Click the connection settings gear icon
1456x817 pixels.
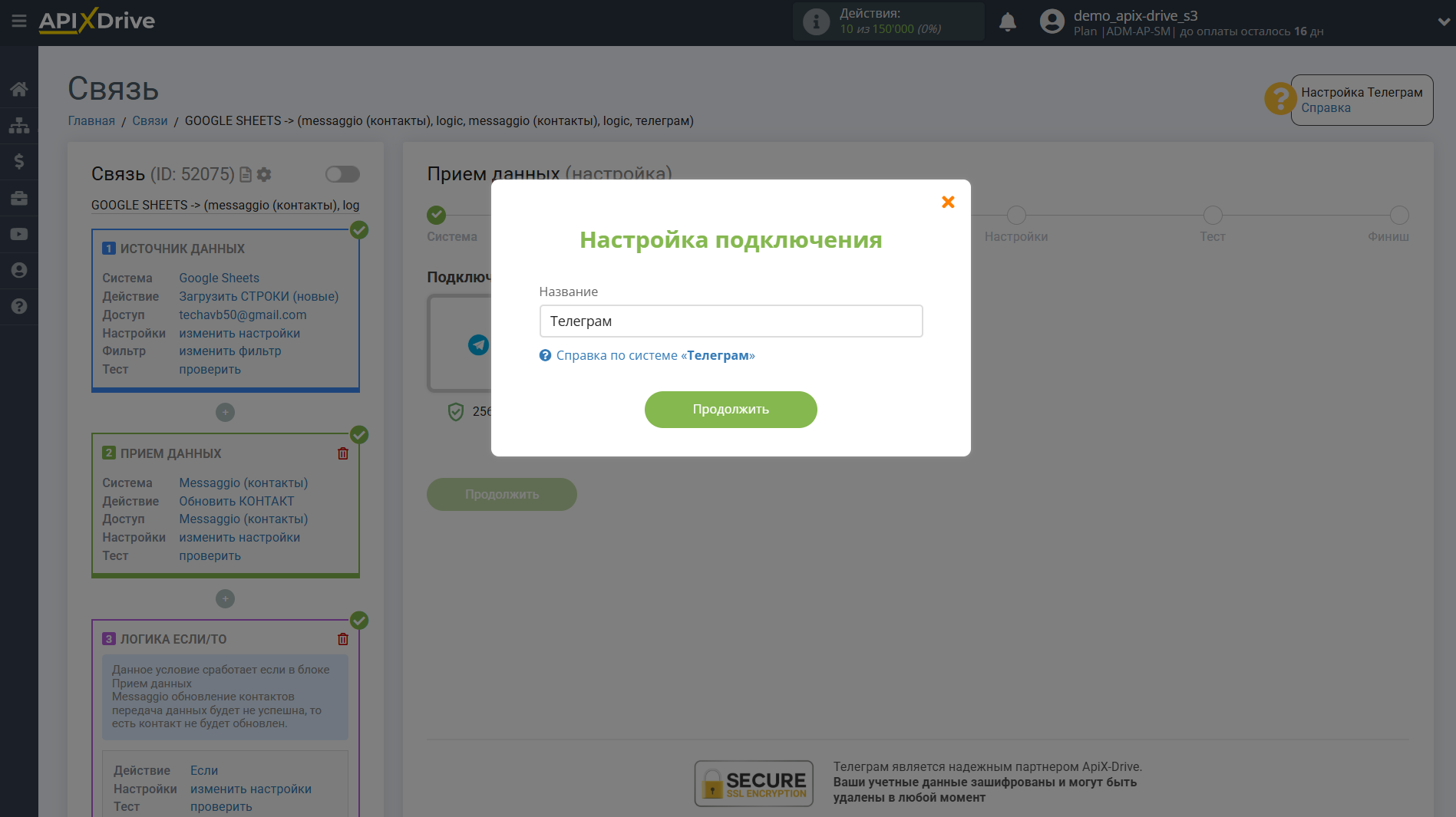264,175
